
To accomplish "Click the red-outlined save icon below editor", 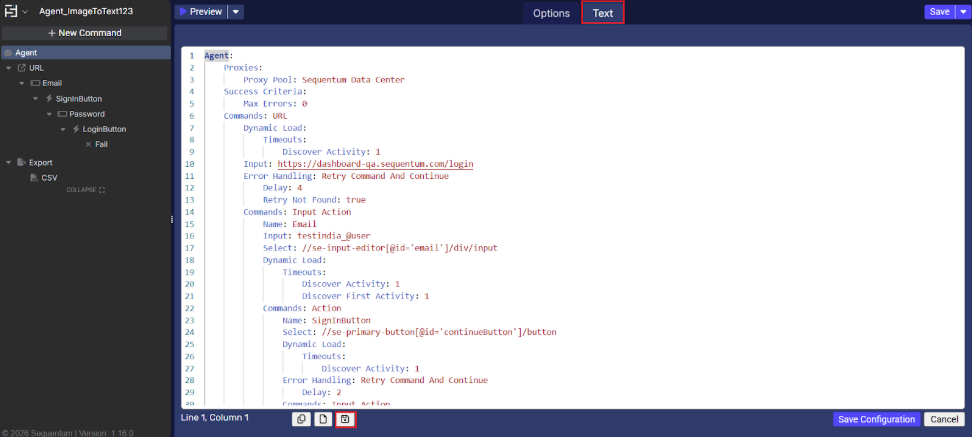I will click(x=345, y=419).
